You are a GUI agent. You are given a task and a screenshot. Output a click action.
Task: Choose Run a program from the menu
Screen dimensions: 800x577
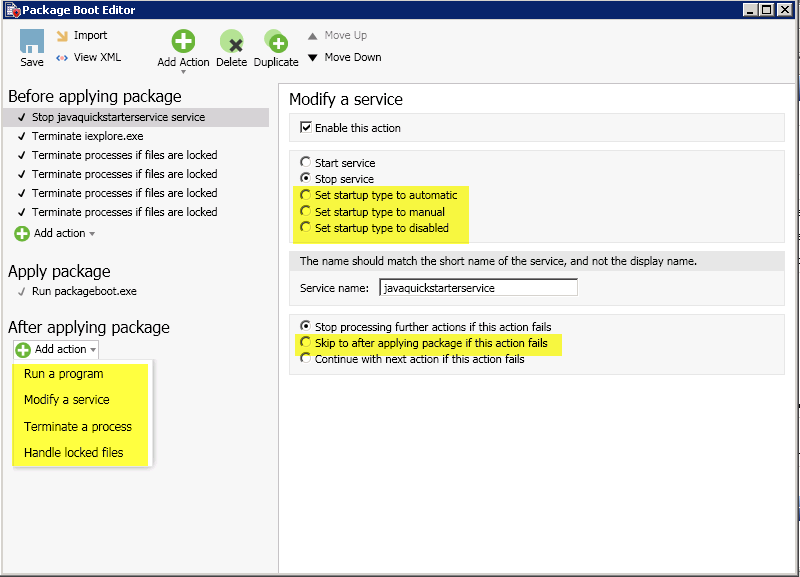64,374
